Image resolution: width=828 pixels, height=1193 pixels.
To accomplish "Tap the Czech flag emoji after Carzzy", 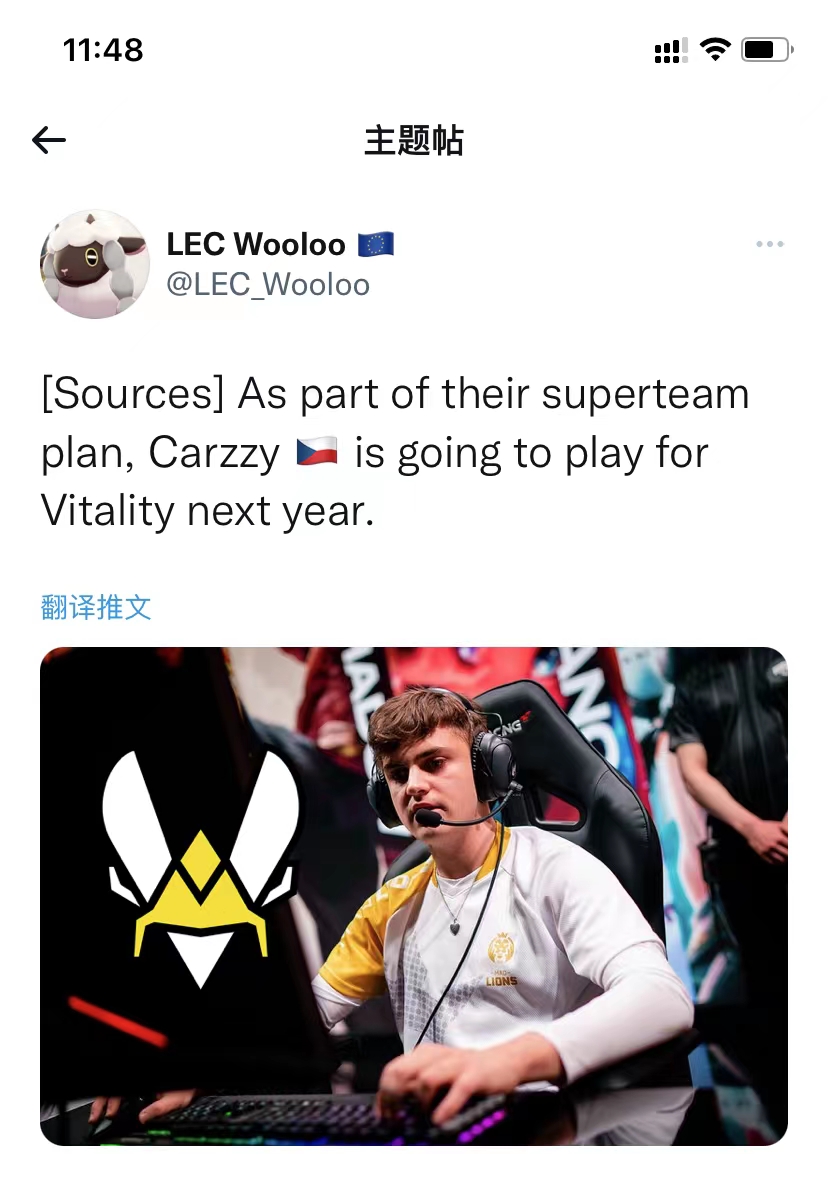I will 317,452.
